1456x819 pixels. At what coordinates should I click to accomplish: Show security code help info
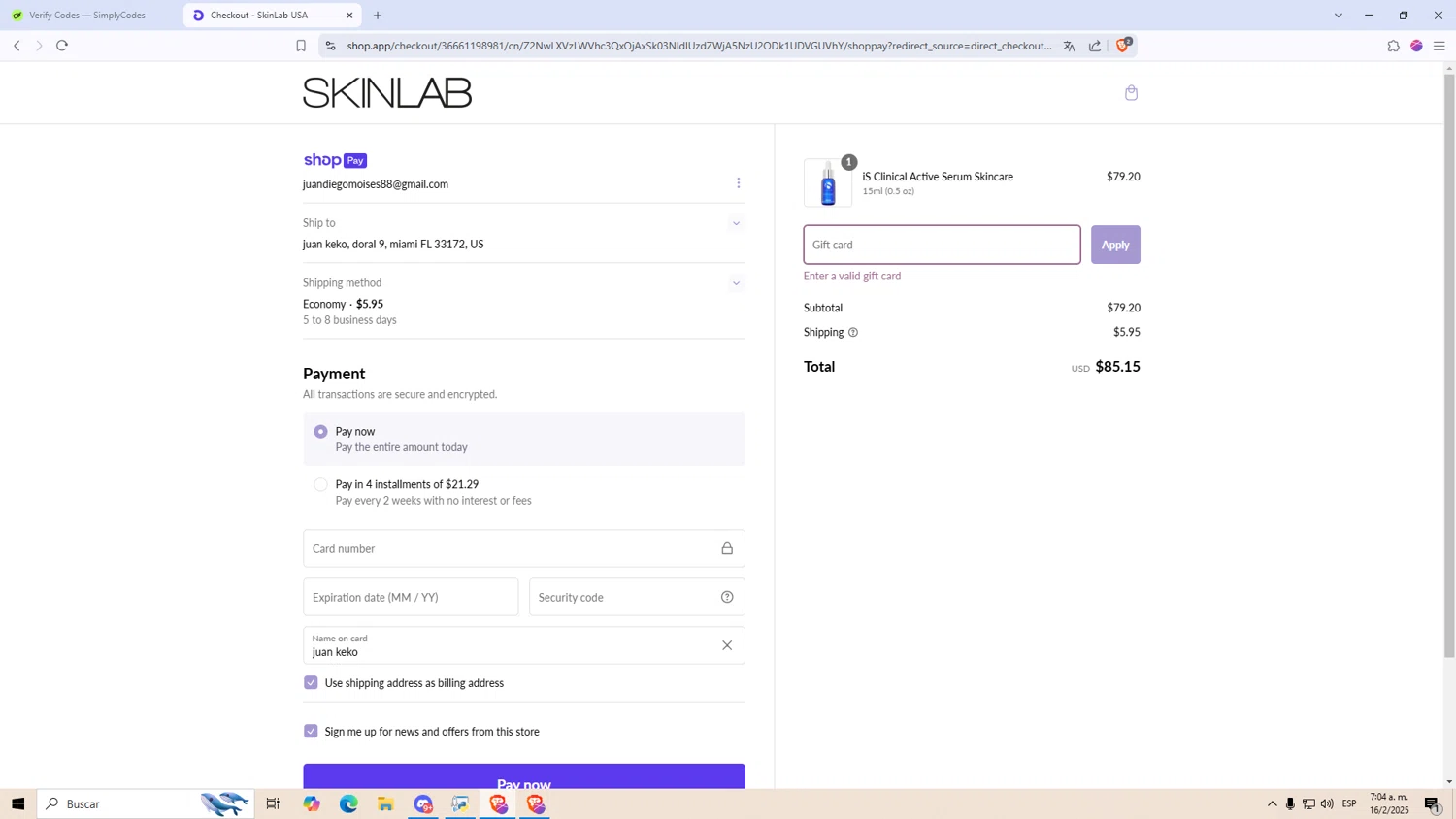[x=727, y=597]
